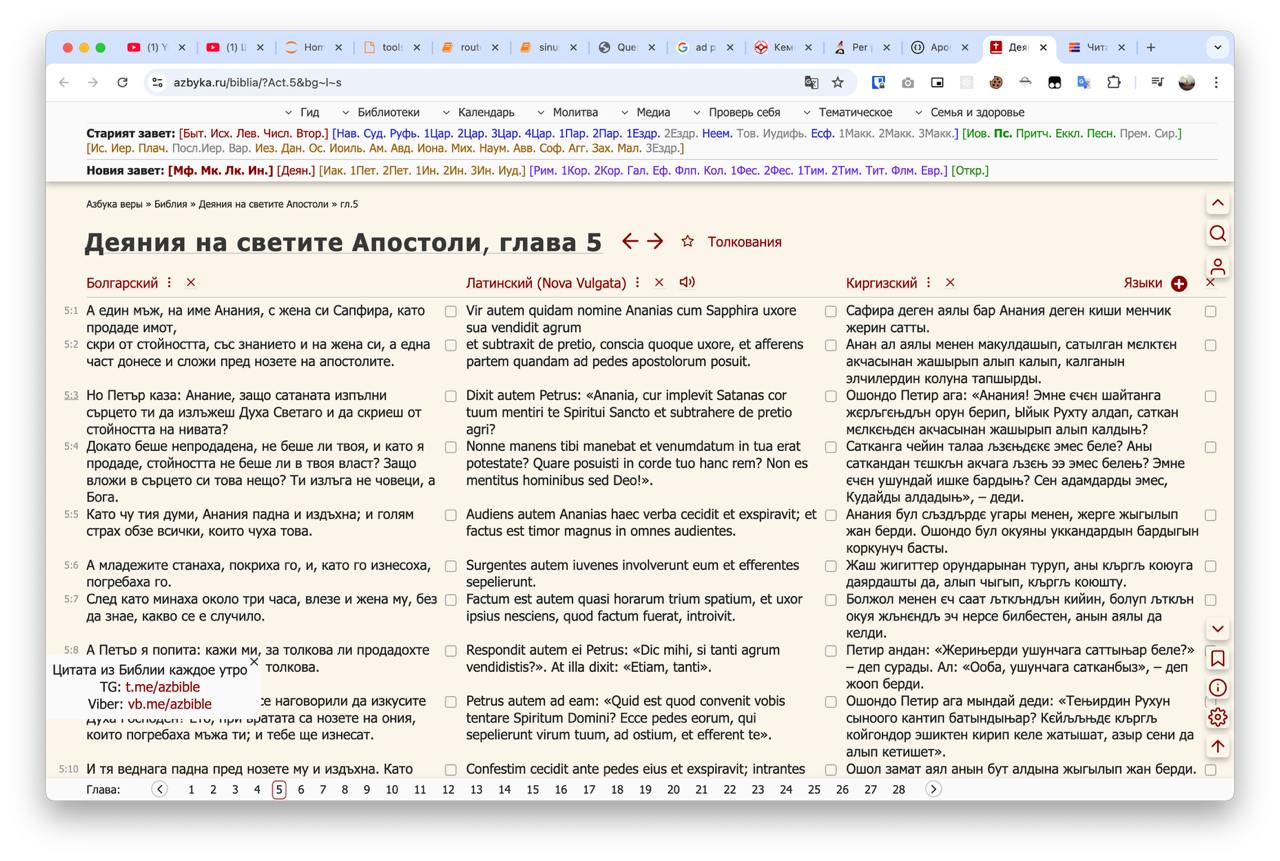This screenshot has height=861, width=1280.
Task: Open the Толкования link
Action: pyautogui.click(x=745, y=242)
